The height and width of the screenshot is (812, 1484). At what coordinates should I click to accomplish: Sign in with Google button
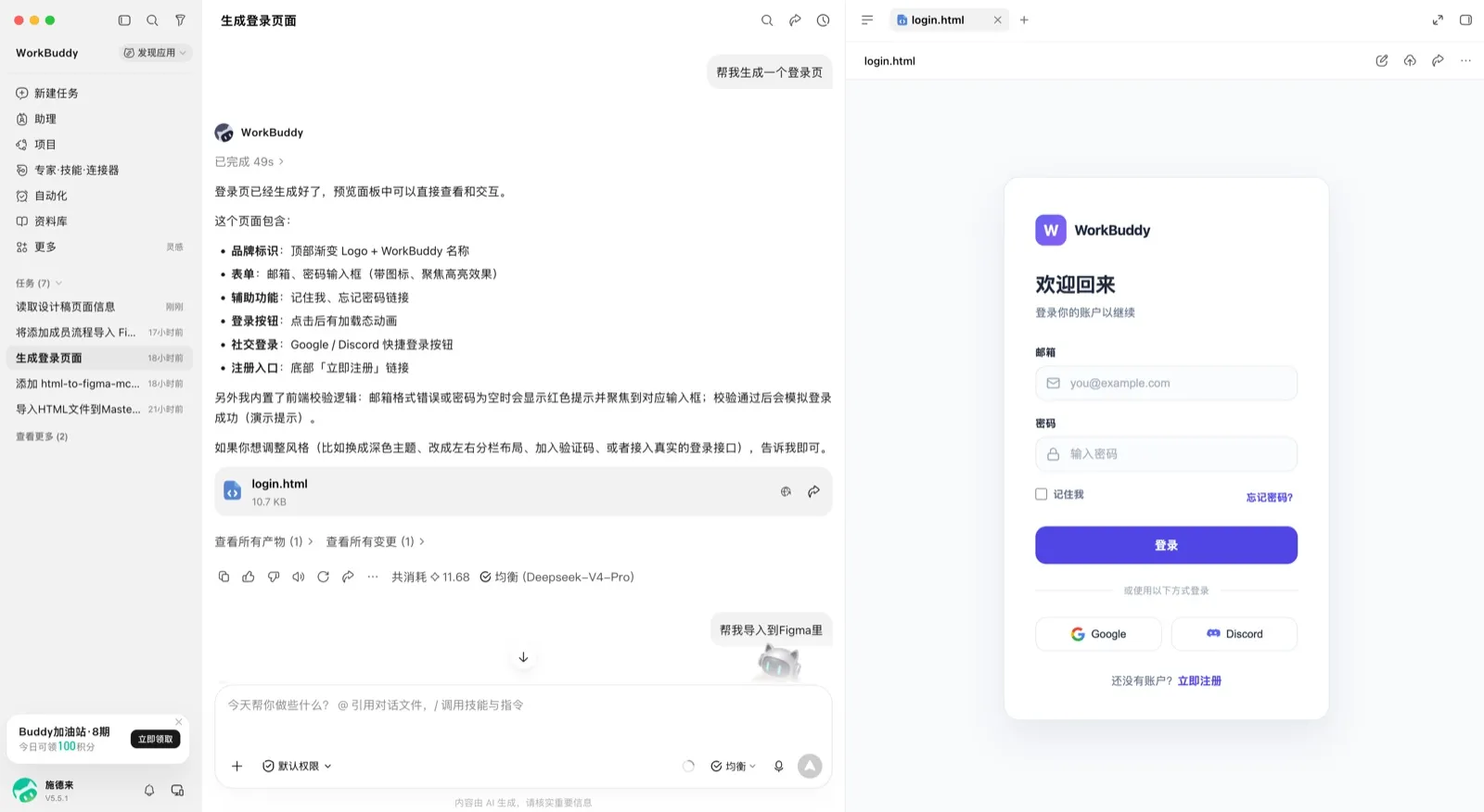click(x=1098, y=634)
